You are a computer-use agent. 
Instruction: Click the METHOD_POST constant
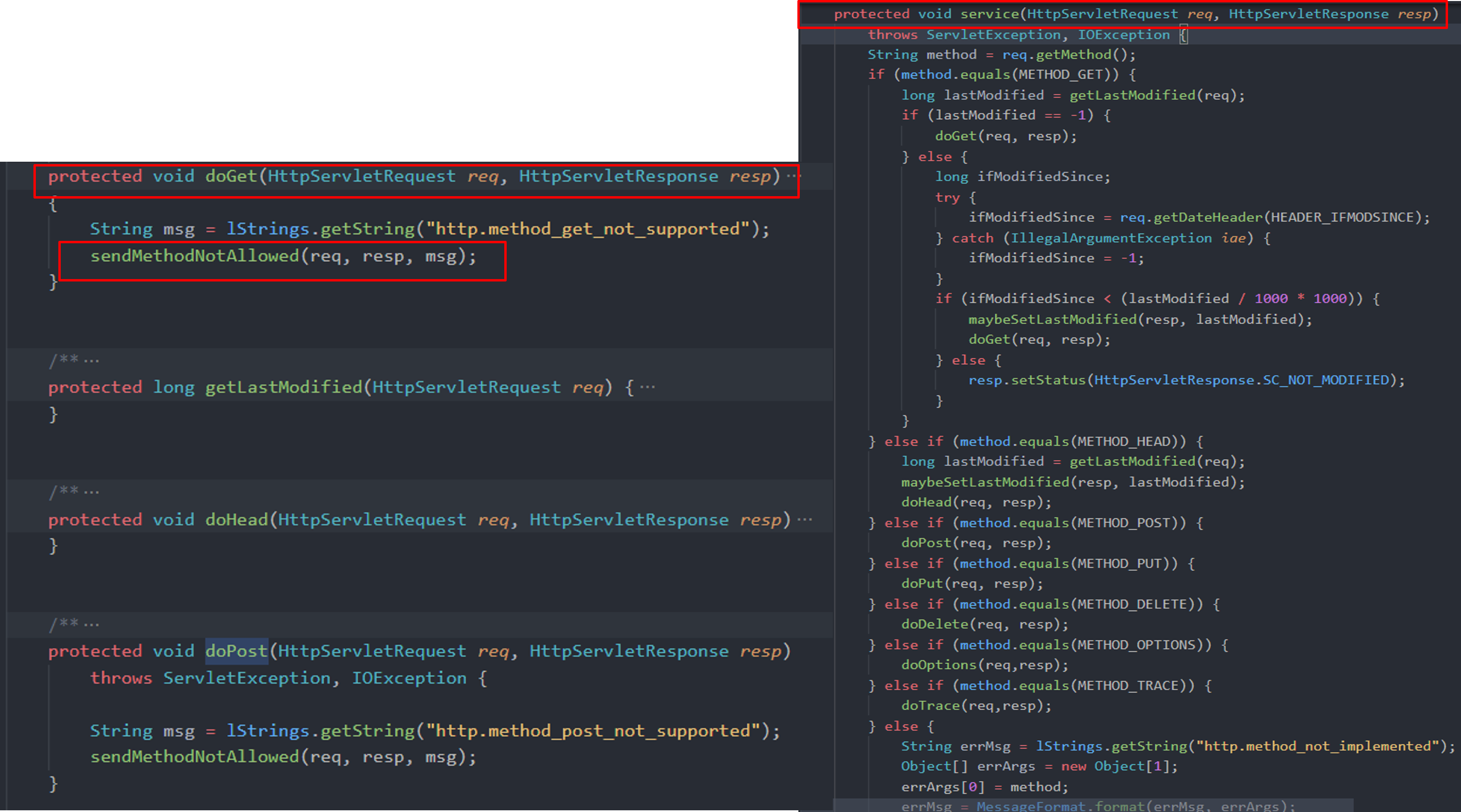coord(1123,522)
